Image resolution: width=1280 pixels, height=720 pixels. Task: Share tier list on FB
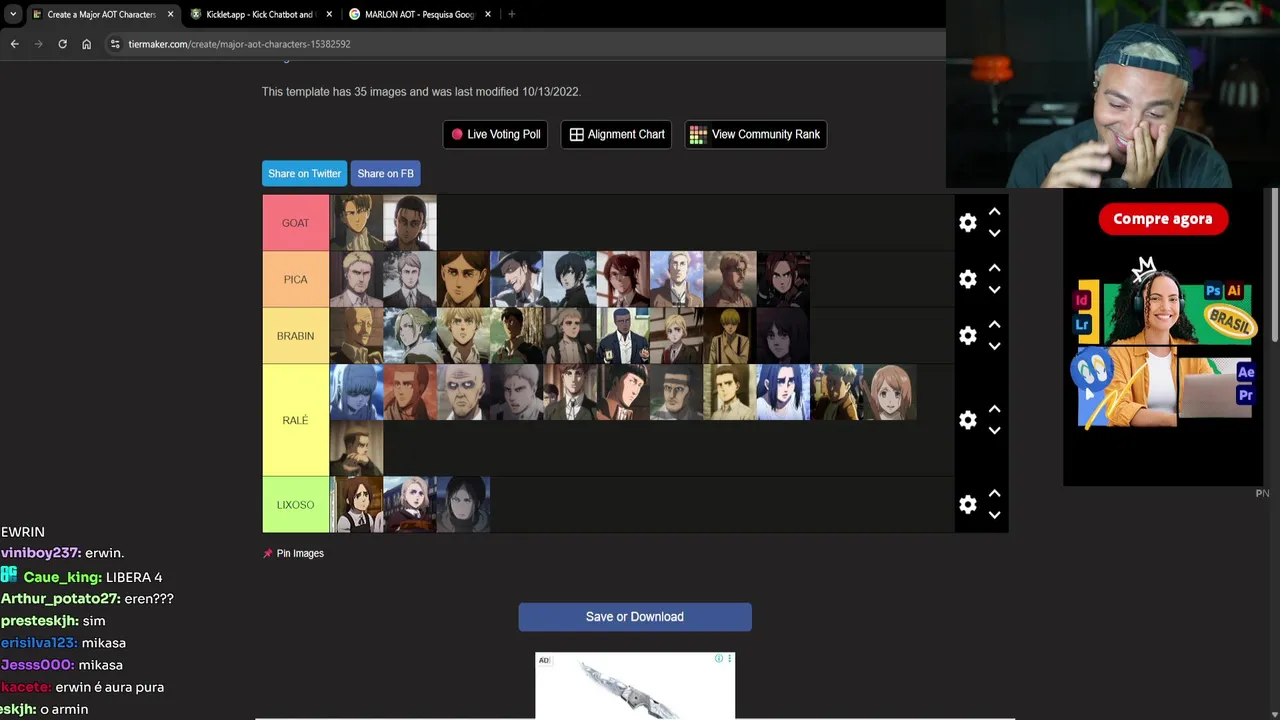click(385, 173)
